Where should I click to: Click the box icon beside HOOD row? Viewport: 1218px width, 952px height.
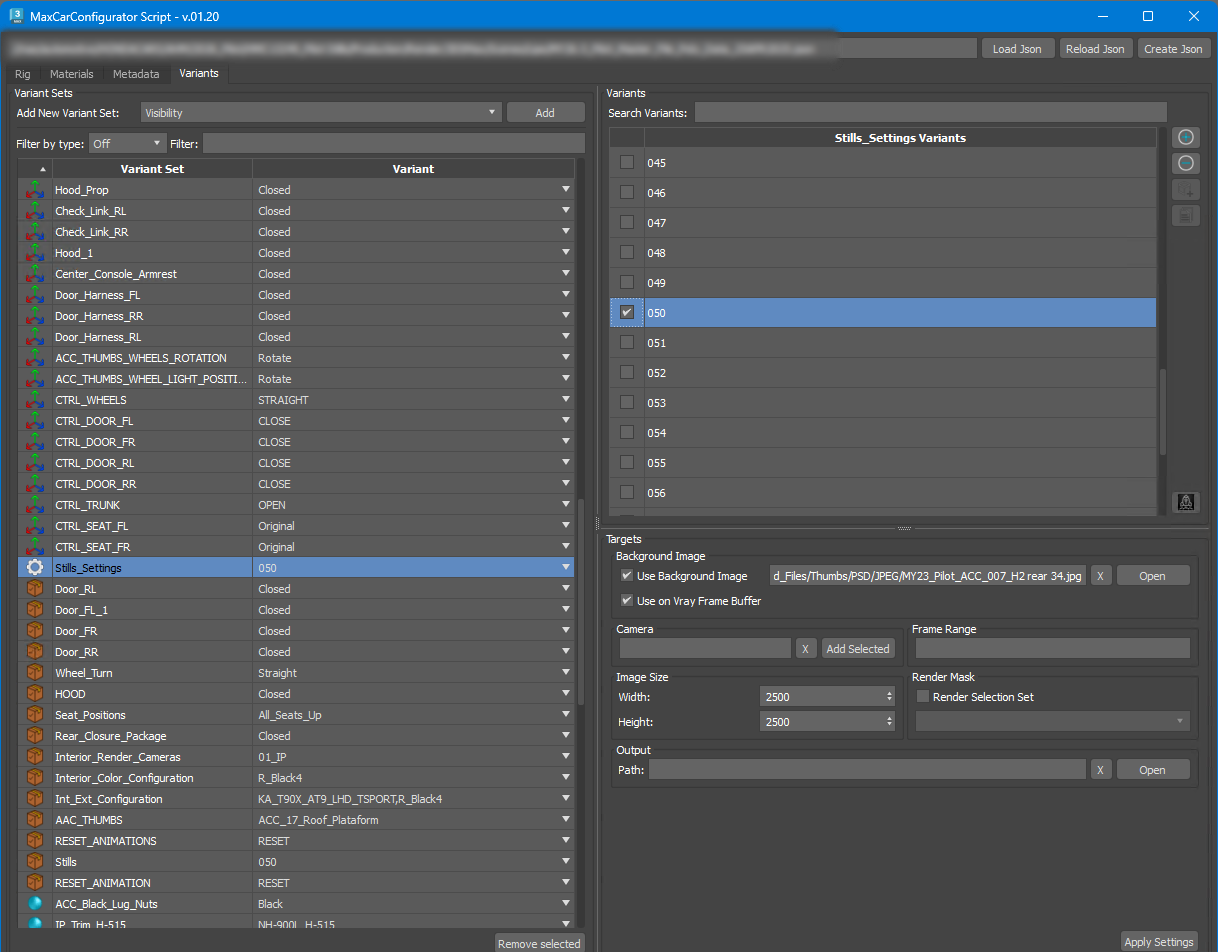coord(35,694)
